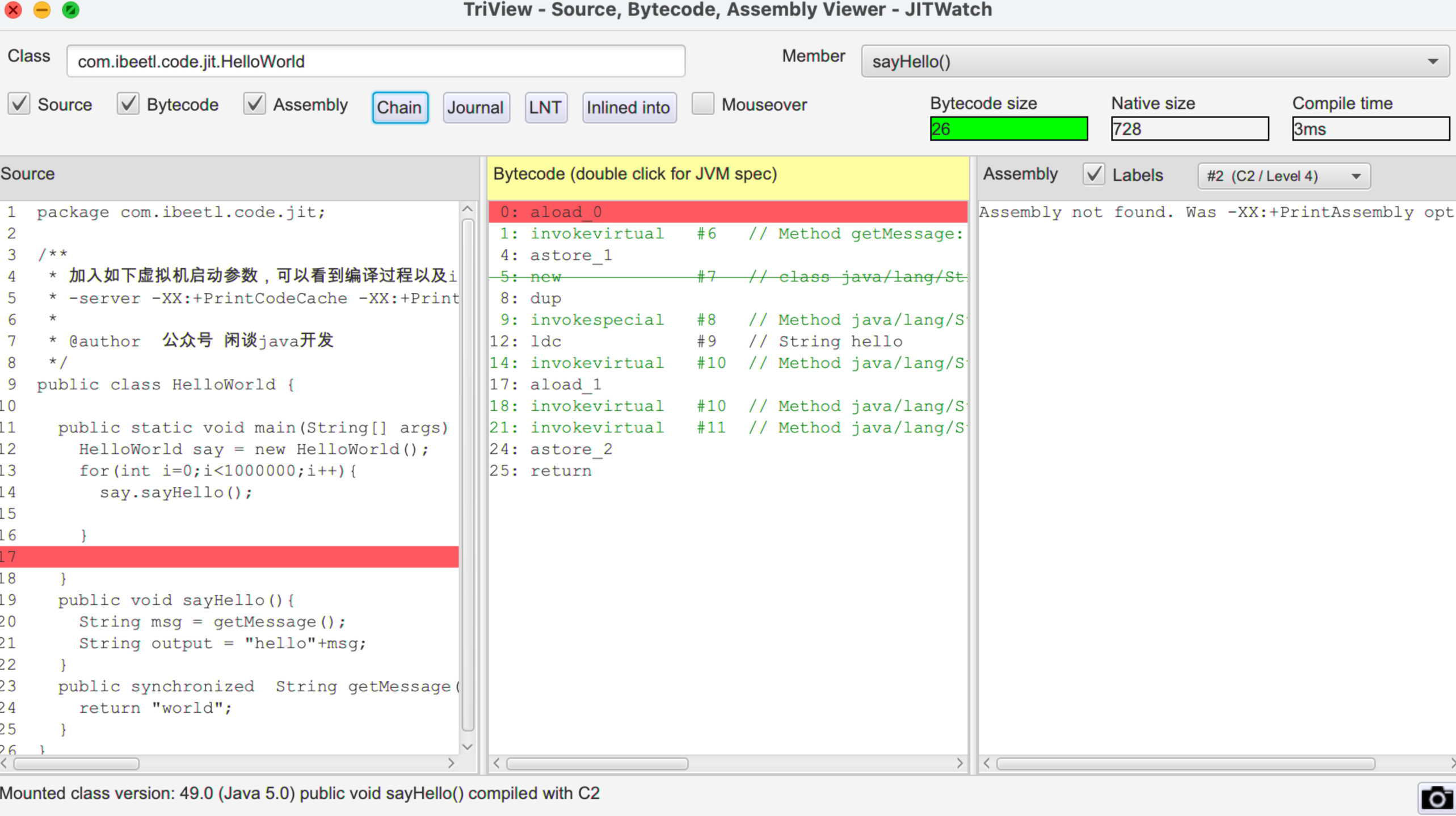Click the Assembly pane horizontal scrollbar
Viewport: 1456px width, 816px height.
tap(1186, 764)
